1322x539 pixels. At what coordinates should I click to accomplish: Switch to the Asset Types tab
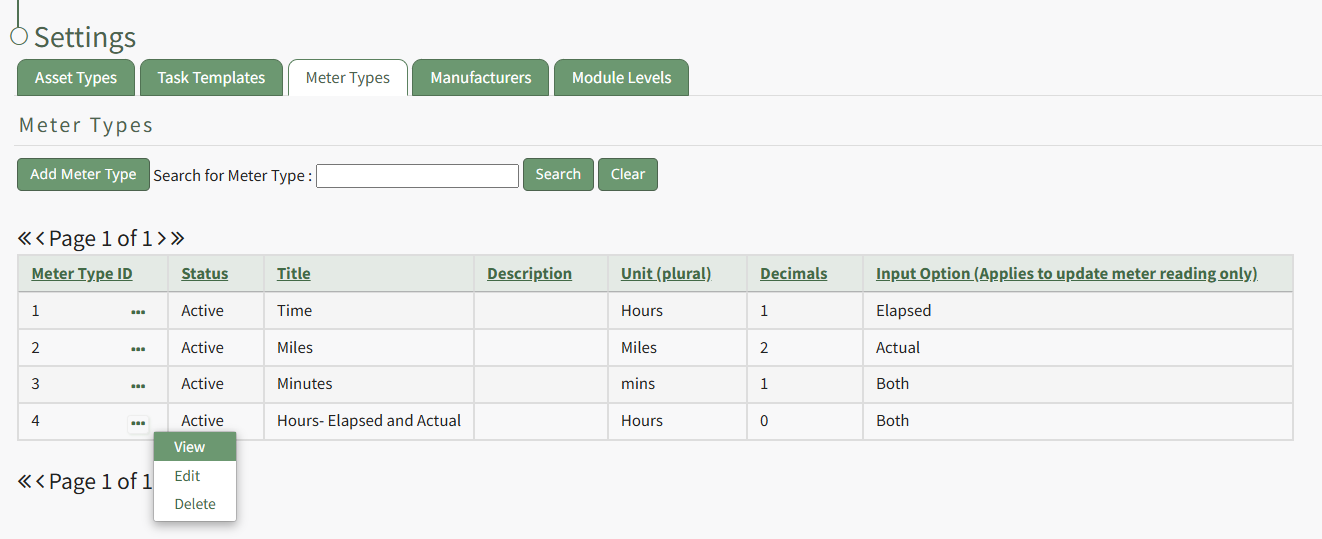[76, 78]
